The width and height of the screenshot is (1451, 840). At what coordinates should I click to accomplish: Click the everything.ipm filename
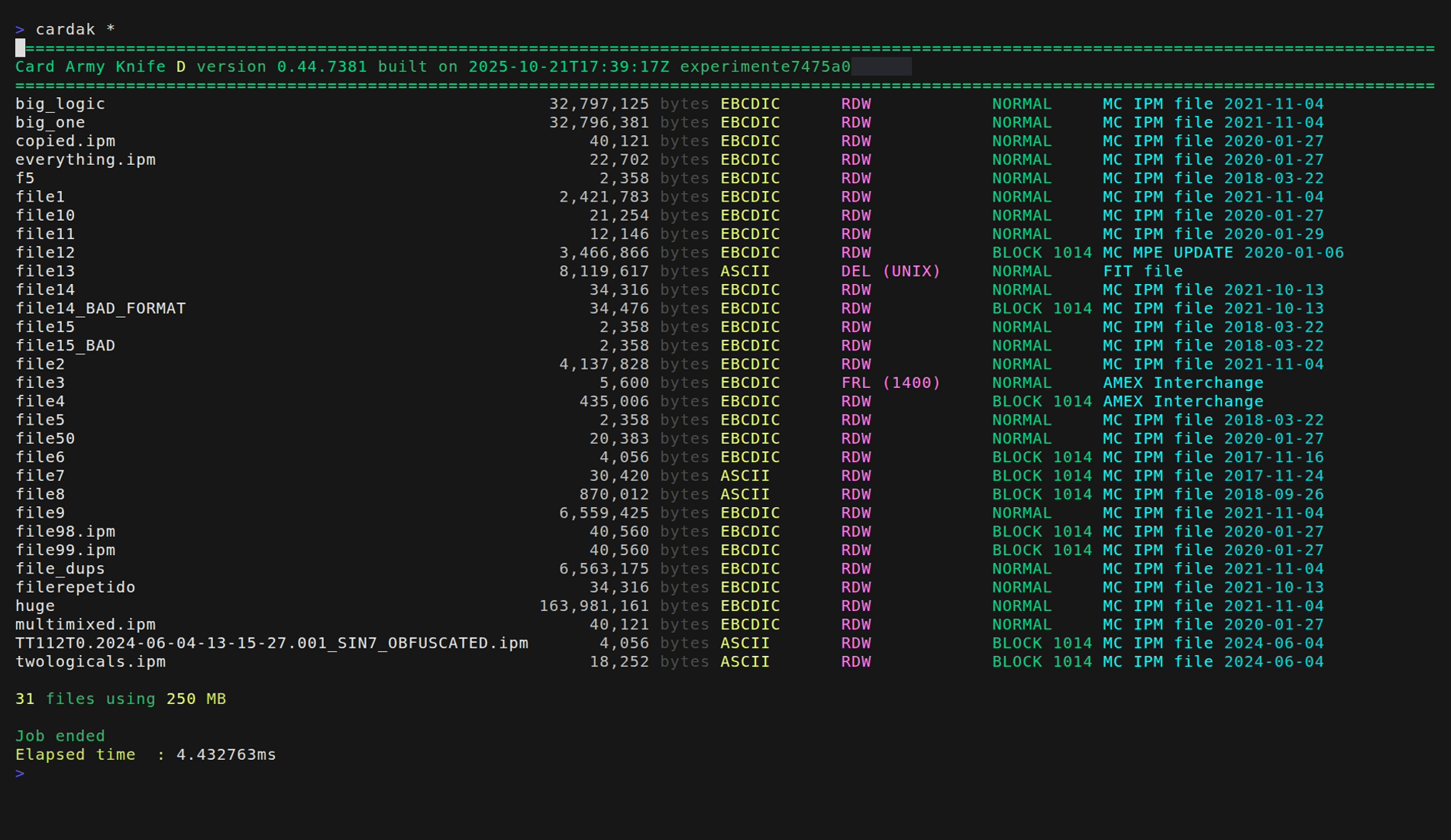click(86, 160)
